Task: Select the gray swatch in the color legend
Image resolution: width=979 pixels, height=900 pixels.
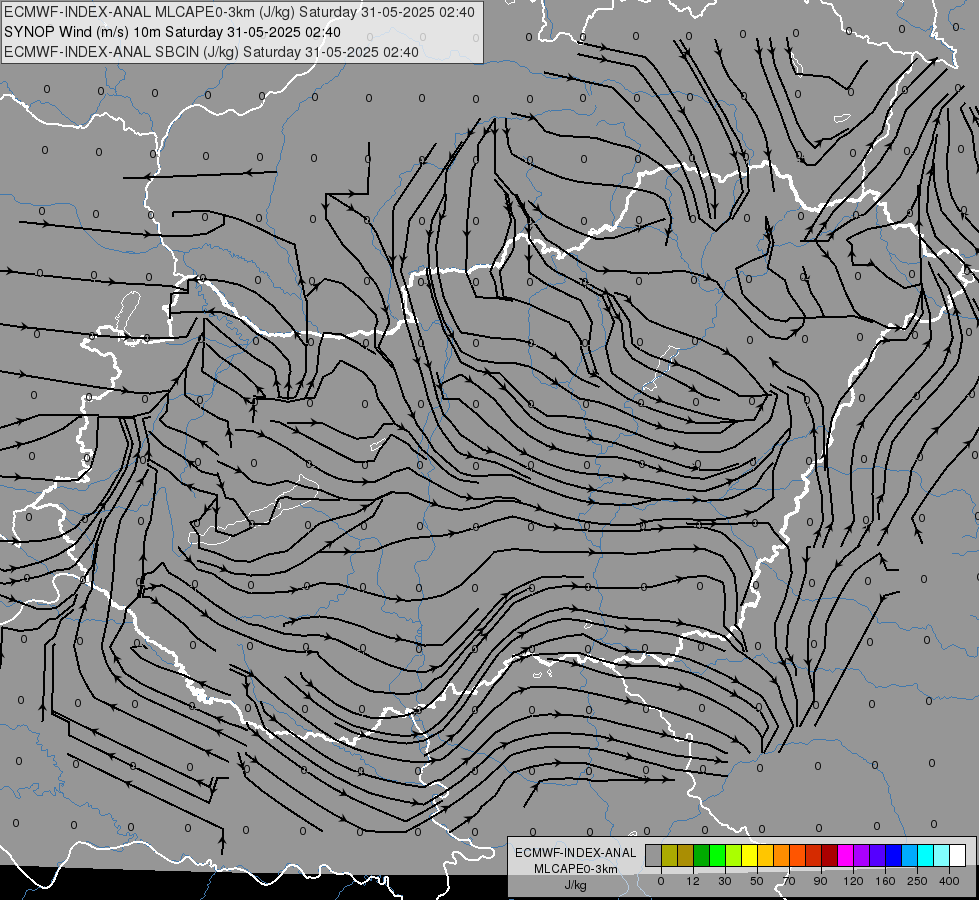Action: pos(654,855)
